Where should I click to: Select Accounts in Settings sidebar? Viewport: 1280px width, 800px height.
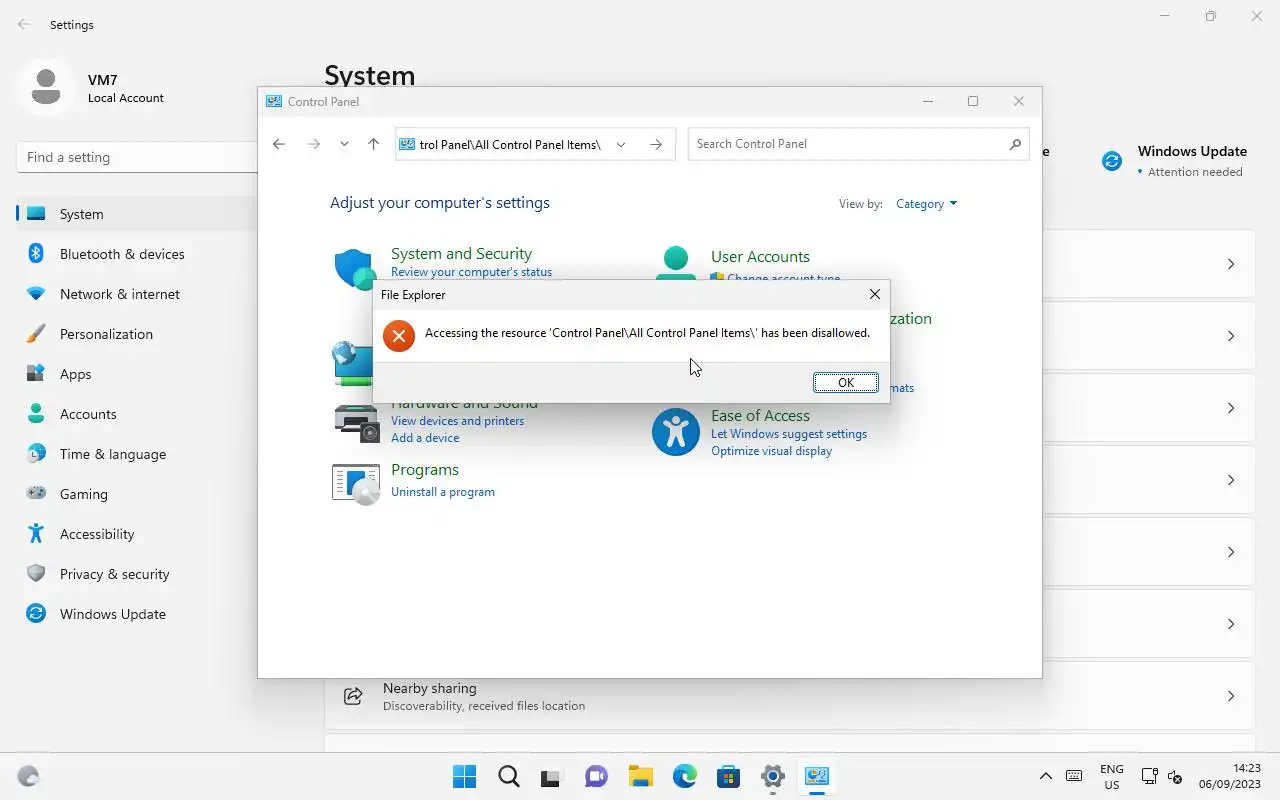[137, 414]
